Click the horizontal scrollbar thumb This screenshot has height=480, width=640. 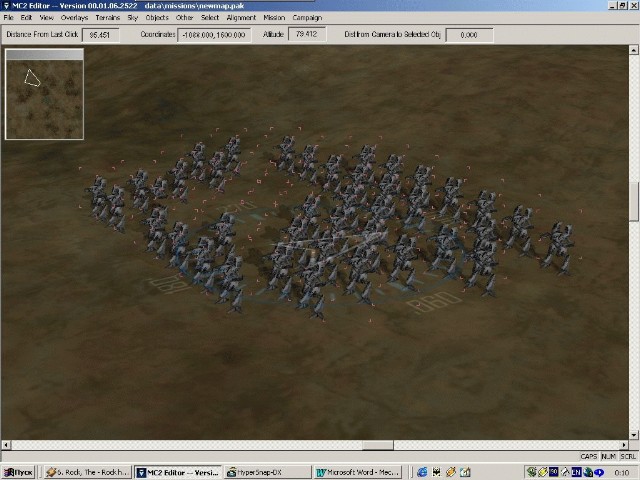pos(378,444)
